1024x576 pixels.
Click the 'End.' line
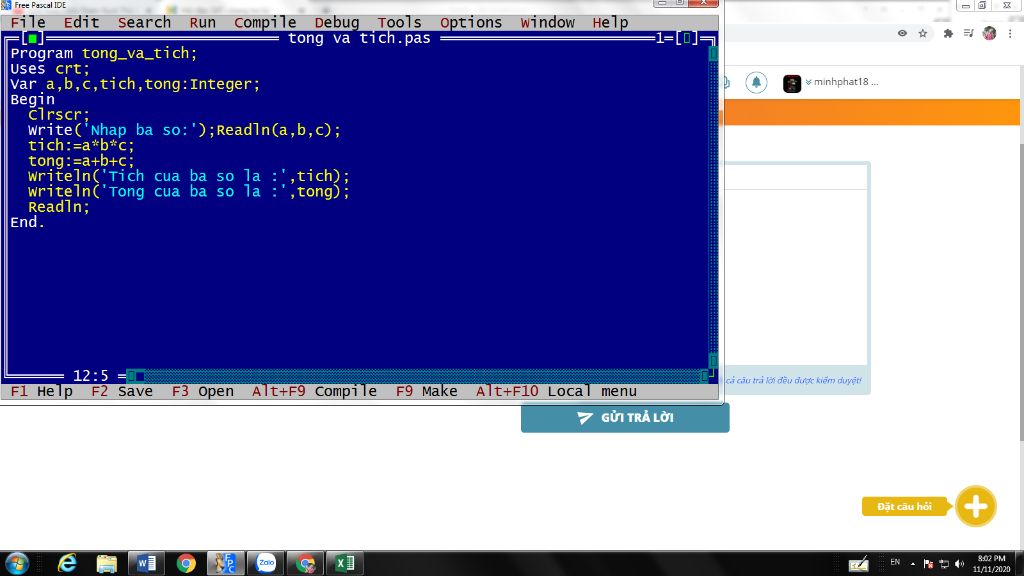coord(28,222)
